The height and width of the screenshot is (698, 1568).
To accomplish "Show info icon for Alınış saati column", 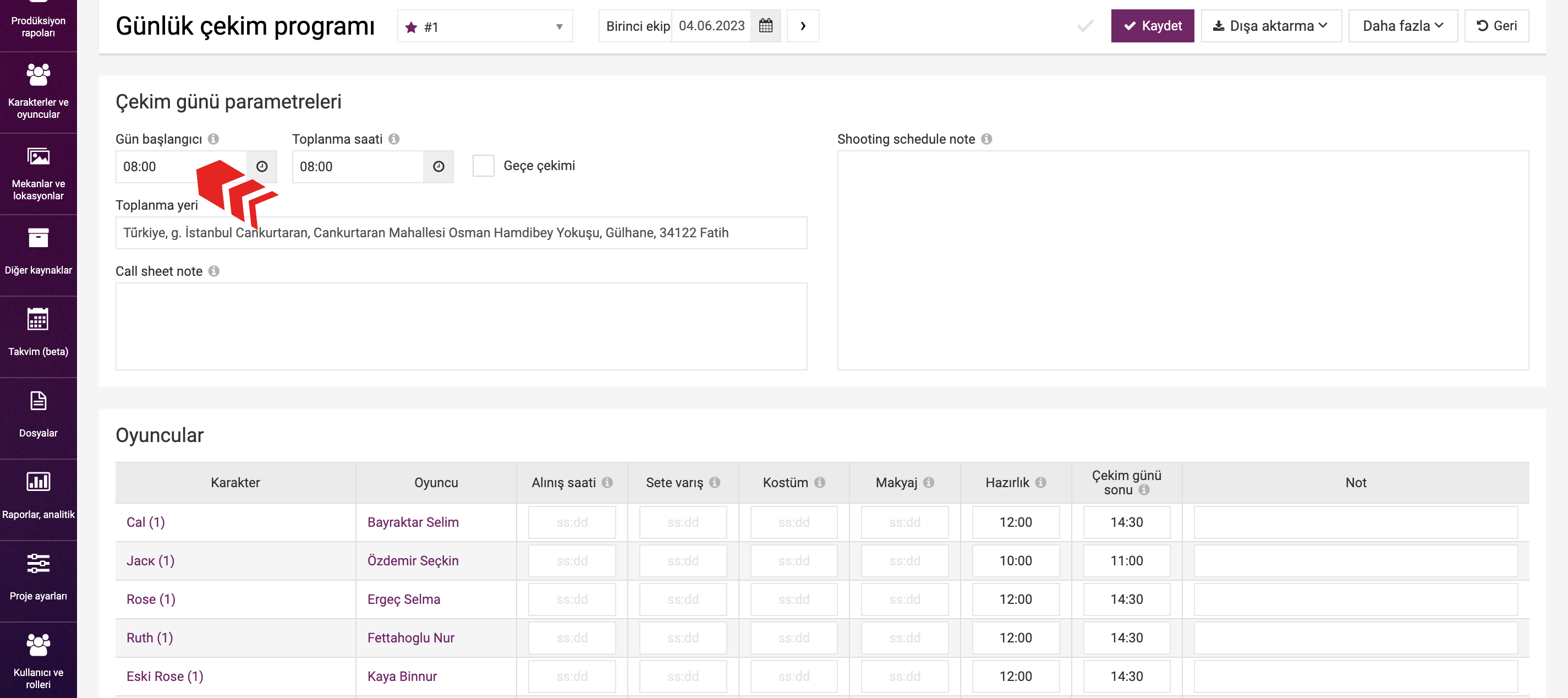I will (607, 482).
